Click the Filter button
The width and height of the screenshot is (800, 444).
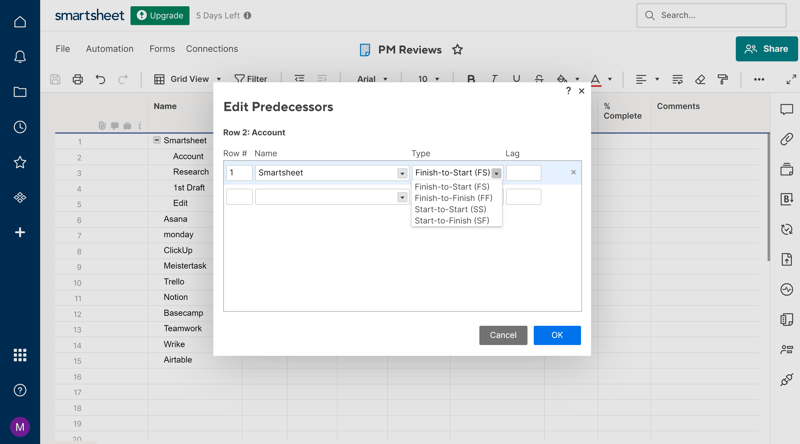click(251, 79)
